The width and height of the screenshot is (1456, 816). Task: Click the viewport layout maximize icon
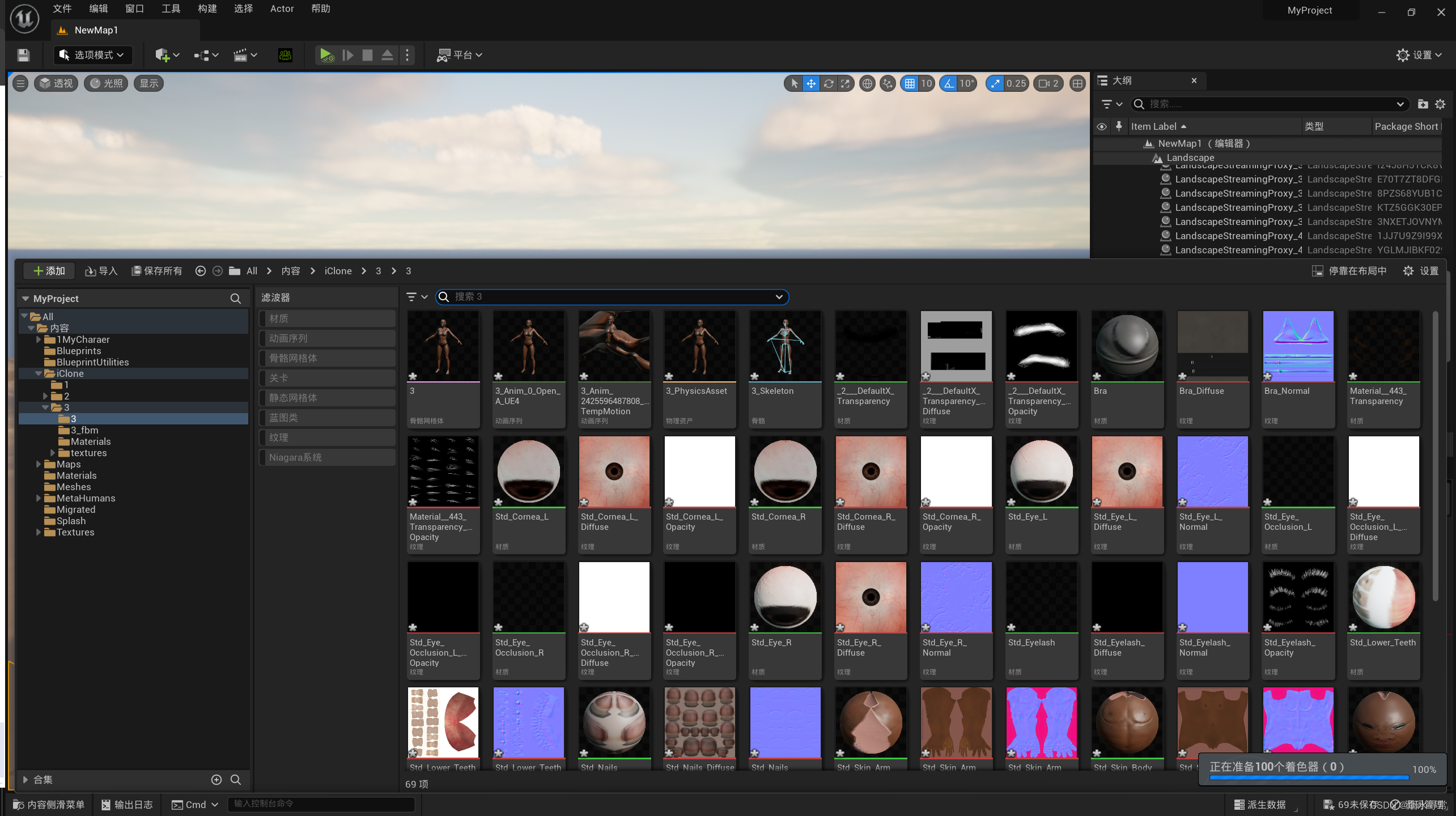pos(1077,84)
